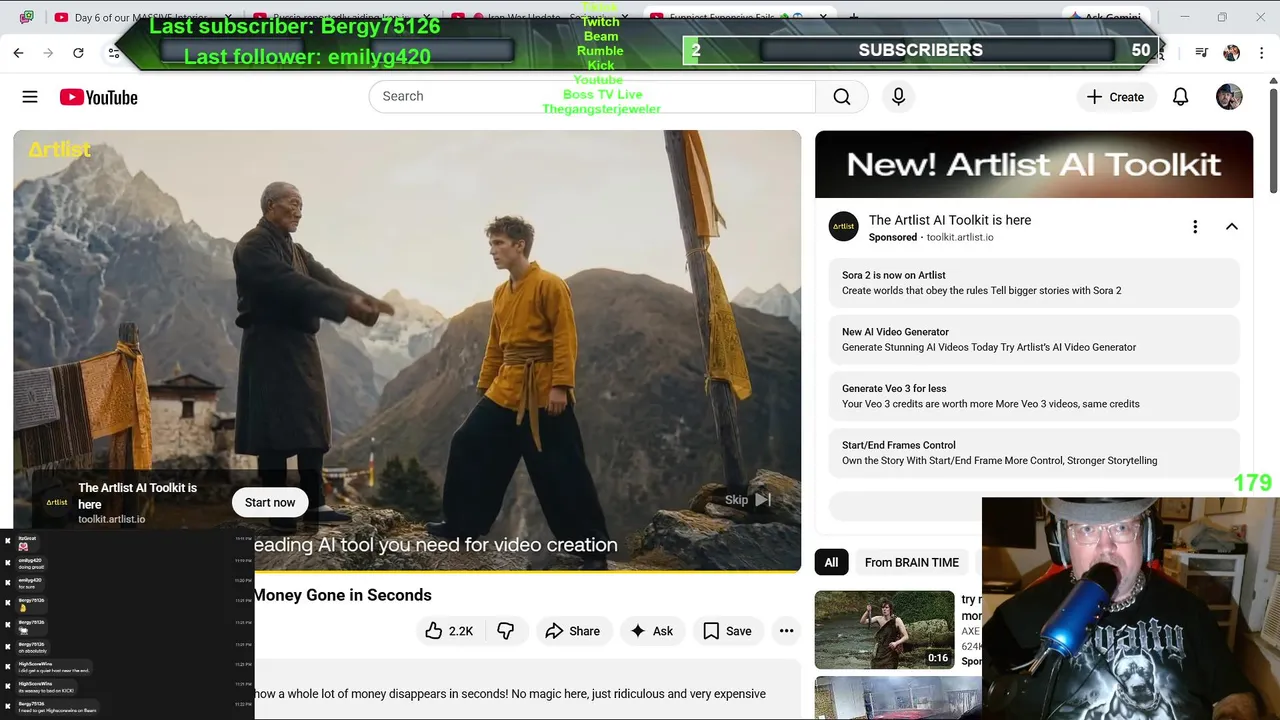Screen dimensions: 1280x720
Task: Click the video player showing the Artlist ad
Action: point(407,350)
